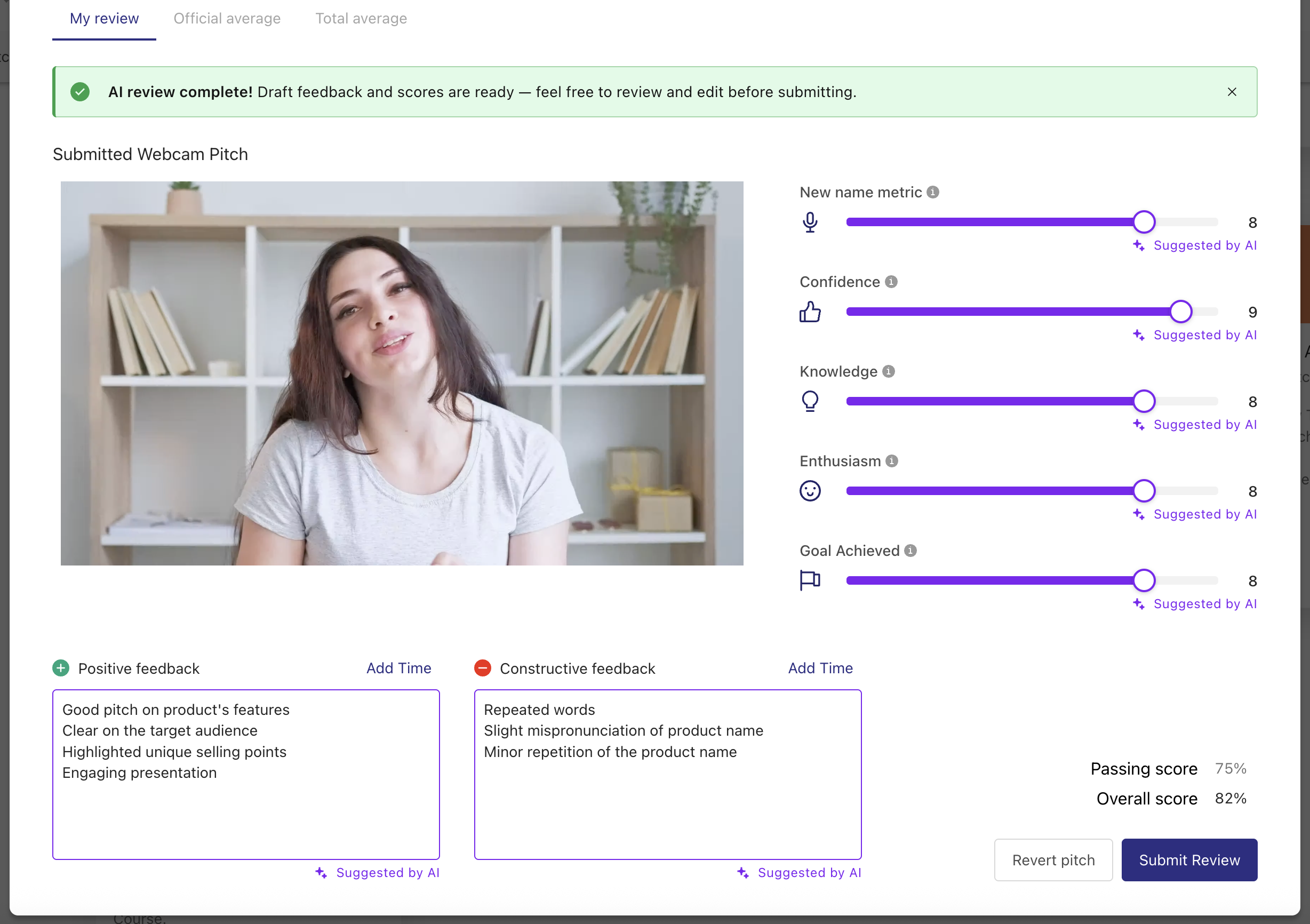Click the lightbulb Knowledge icon
The height and width of the screenshot is (924, 1310).
[x=810, y=401]
